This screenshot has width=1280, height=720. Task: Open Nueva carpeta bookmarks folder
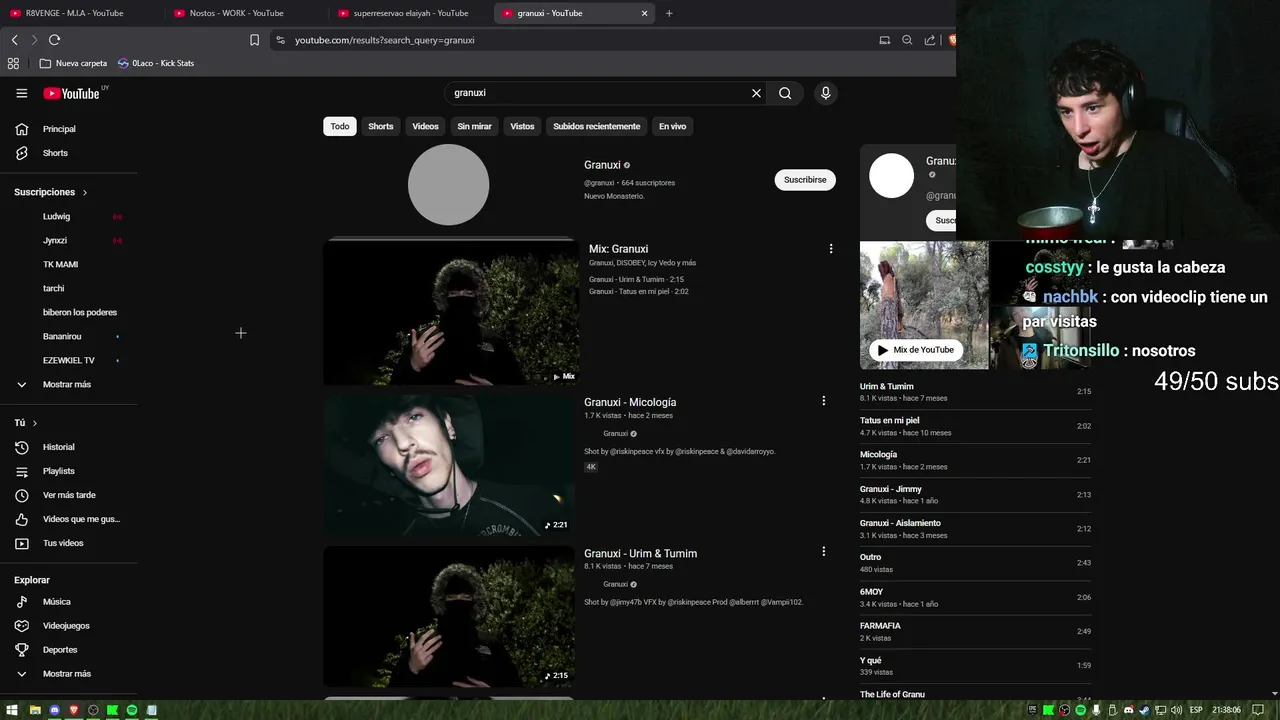[x=73, y=63]
